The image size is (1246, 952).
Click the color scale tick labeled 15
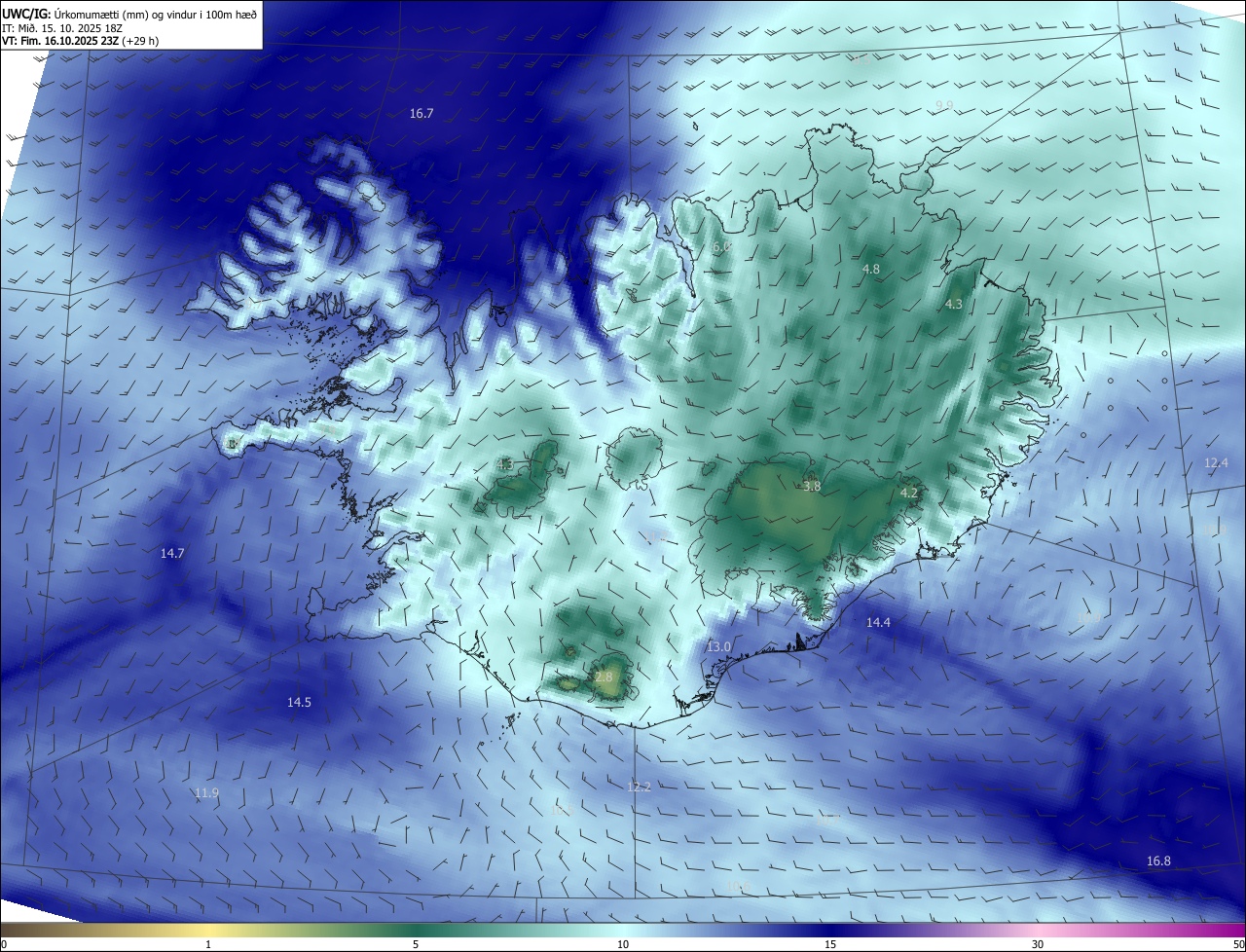(830, 944)
